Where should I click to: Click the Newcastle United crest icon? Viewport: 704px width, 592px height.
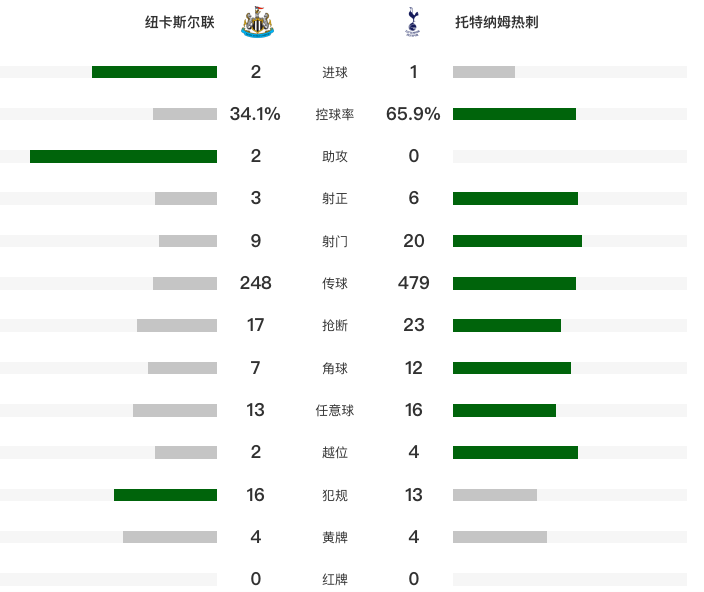pos(257,22)
